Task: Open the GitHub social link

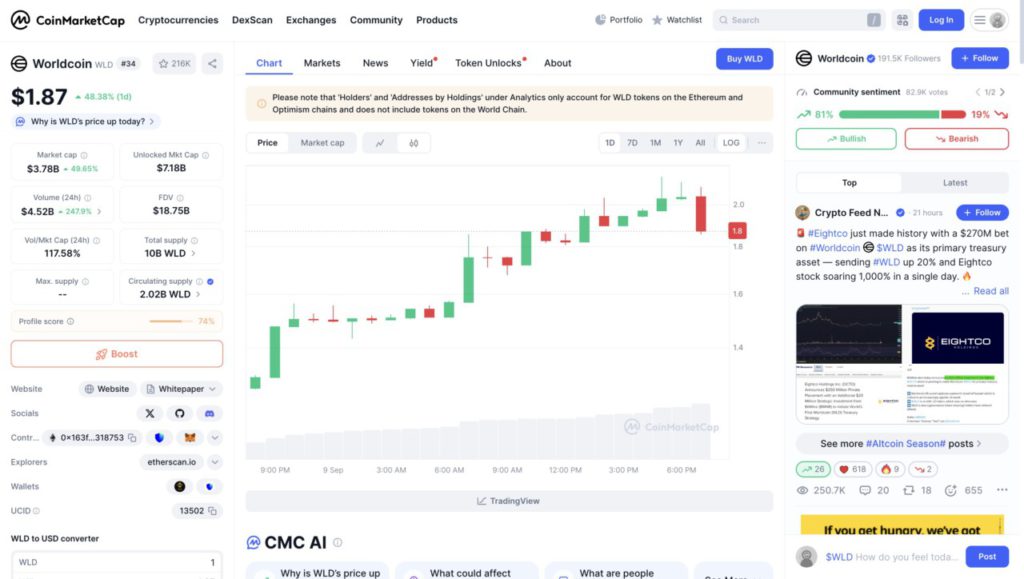Action: (x=180, y=413)
